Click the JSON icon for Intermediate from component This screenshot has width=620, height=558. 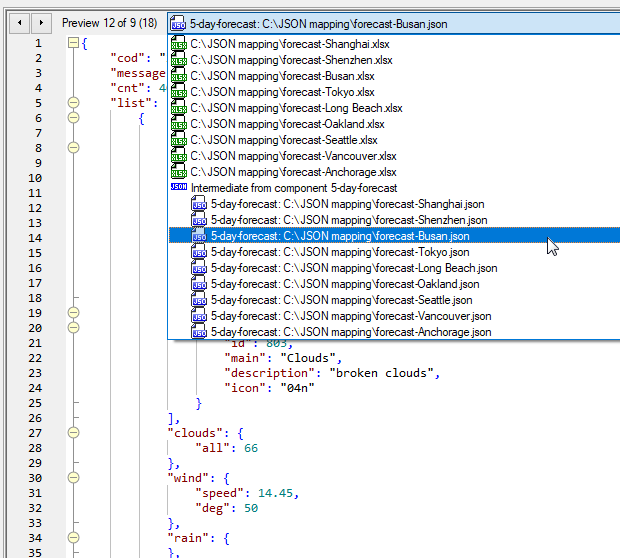click(179, 187)
